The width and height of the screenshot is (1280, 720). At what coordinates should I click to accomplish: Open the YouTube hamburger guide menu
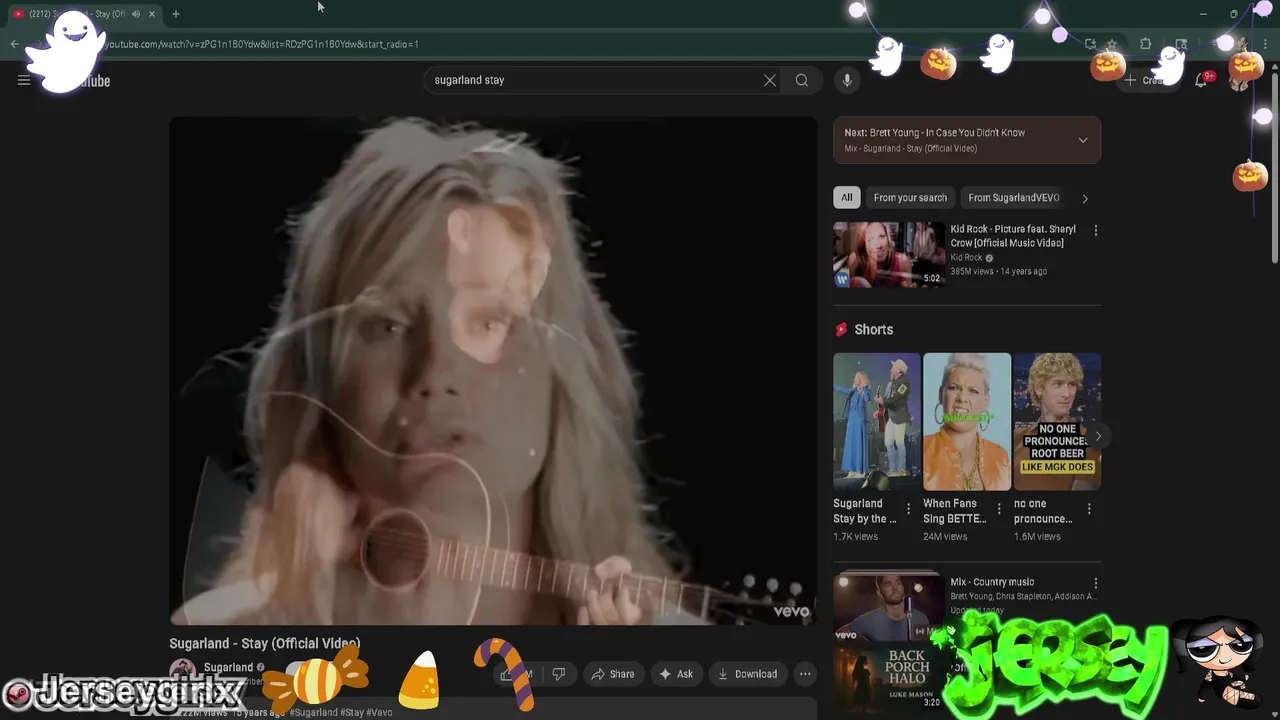coord(24,80)
